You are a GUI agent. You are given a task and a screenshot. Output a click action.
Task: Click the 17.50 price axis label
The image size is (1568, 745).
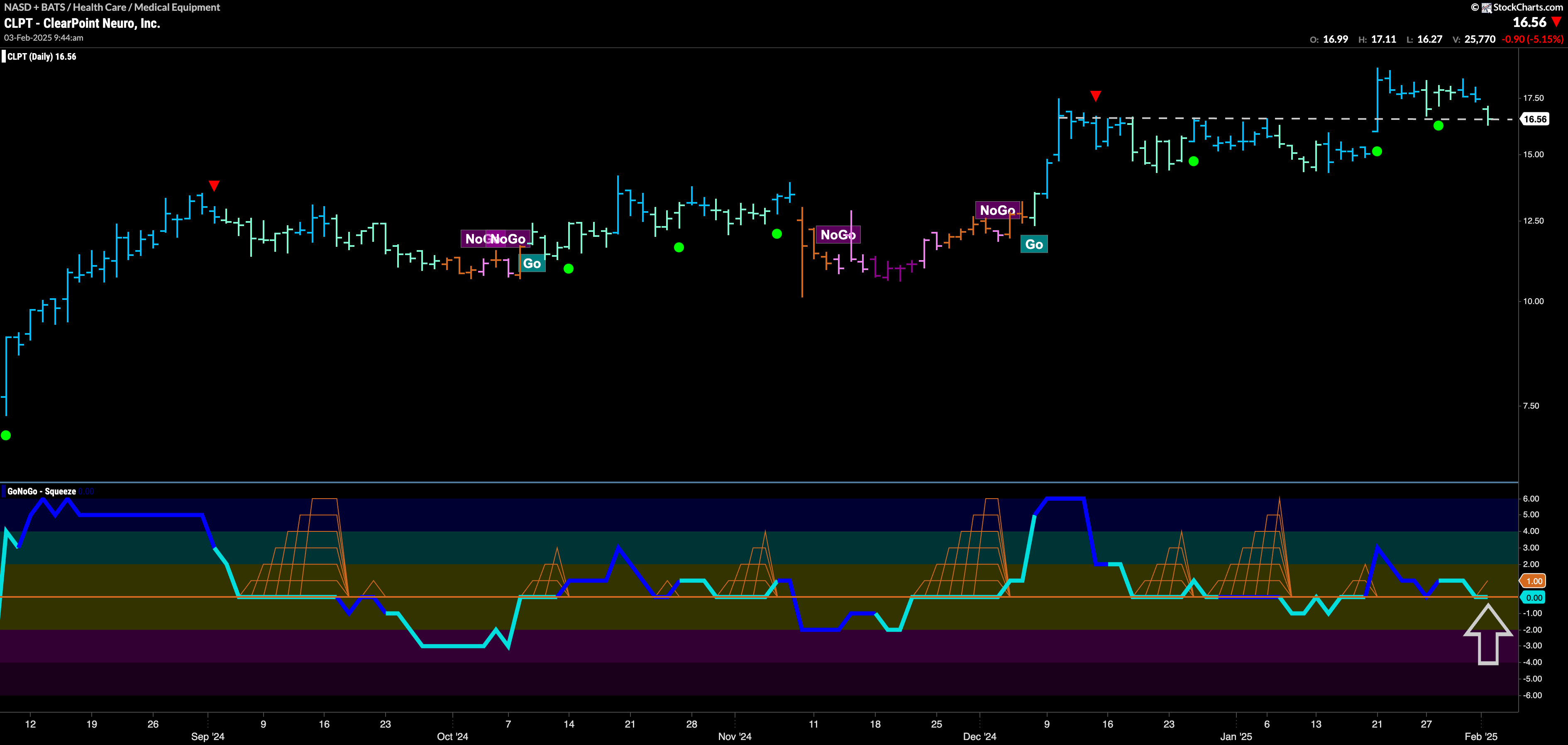[x=1533, y=98]
